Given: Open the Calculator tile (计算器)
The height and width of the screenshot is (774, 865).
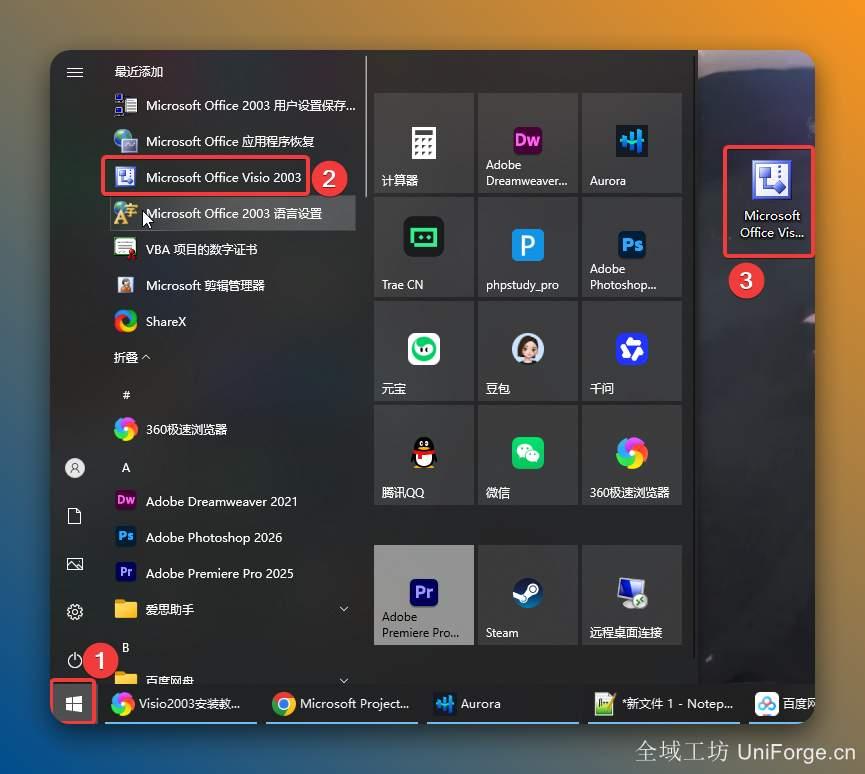Looking at the screenshot, I should 424,143.
